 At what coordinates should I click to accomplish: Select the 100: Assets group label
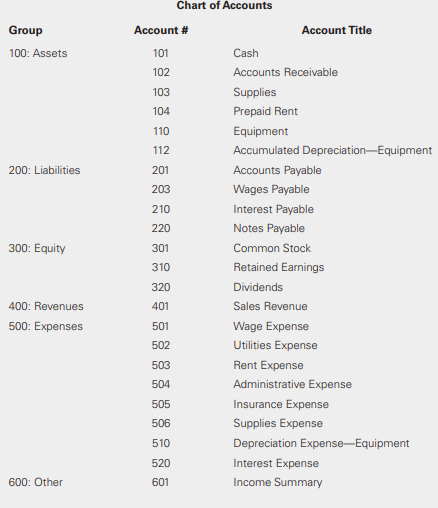coord(38,53)
